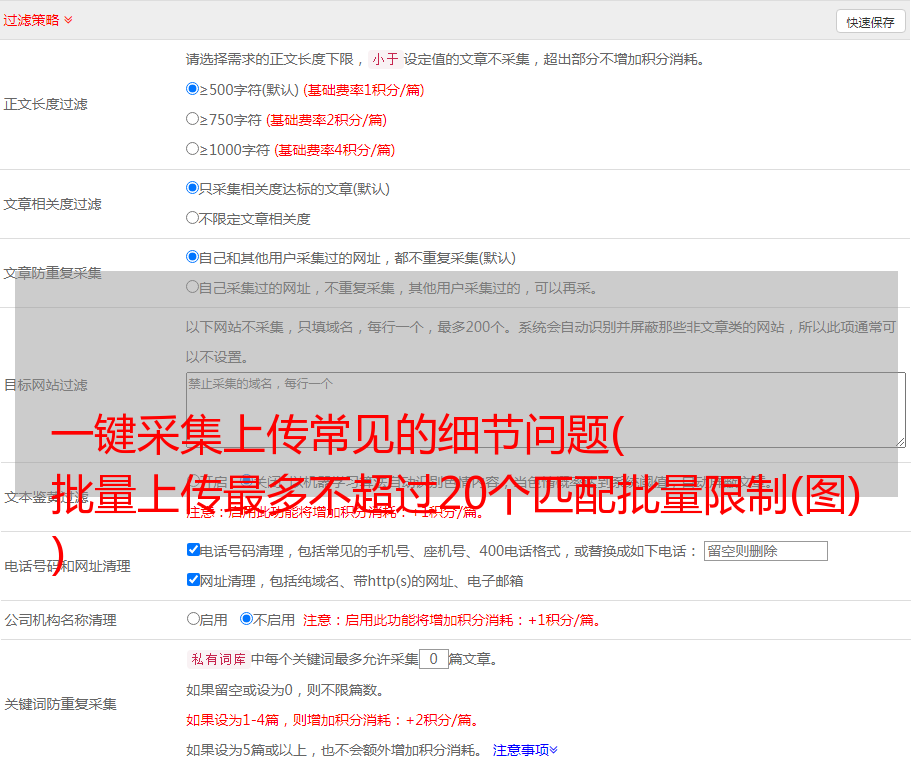The width and height of the screenshot is (912, 768).
Task: Collapse the 过滤策略 section header
Action: pos(38,20)
